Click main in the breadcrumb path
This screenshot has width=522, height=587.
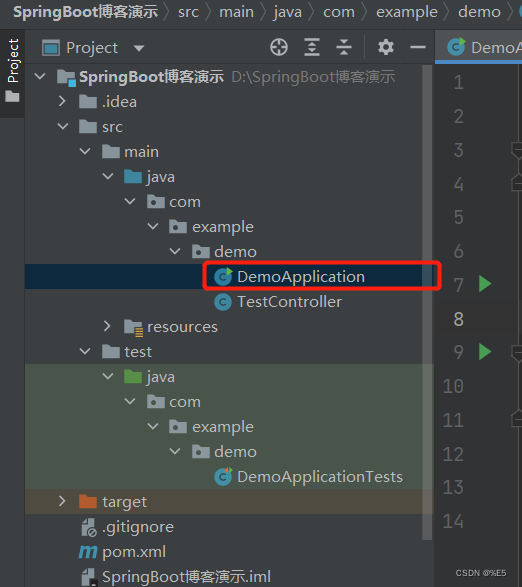click(x=237, y=12)
